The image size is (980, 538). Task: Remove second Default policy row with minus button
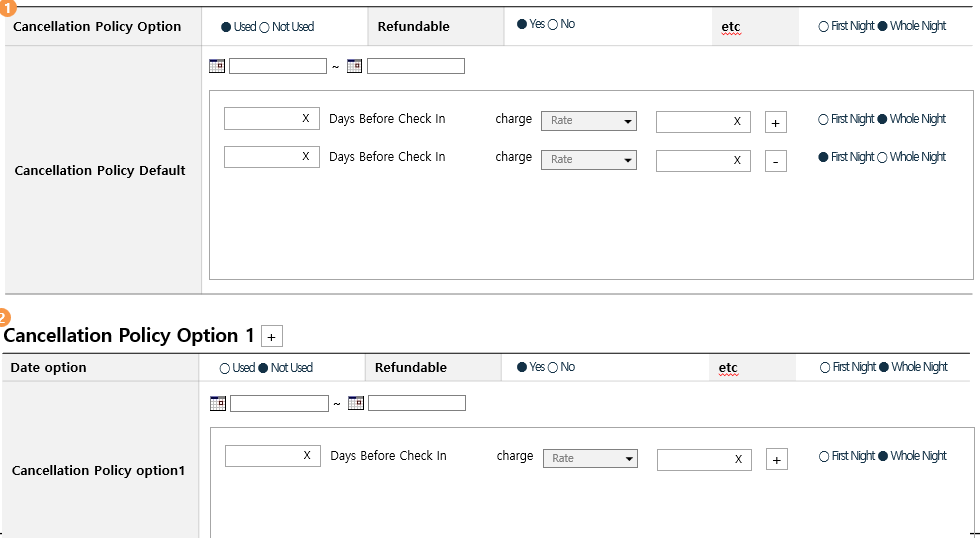pos(776,161)
